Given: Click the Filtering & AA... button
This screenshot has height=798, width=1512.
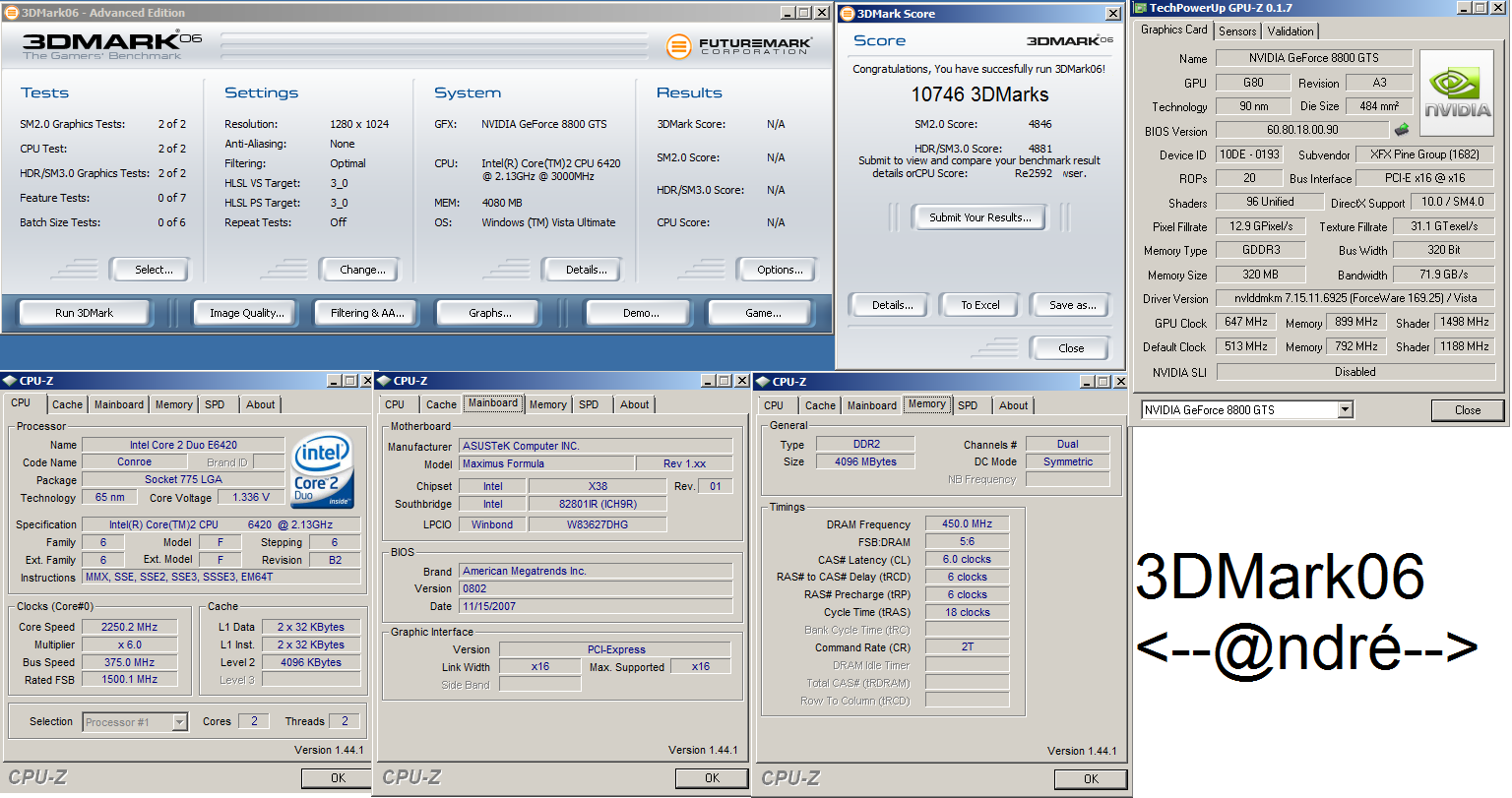Looking at the screenshot, I should click(x=367, y=313).
